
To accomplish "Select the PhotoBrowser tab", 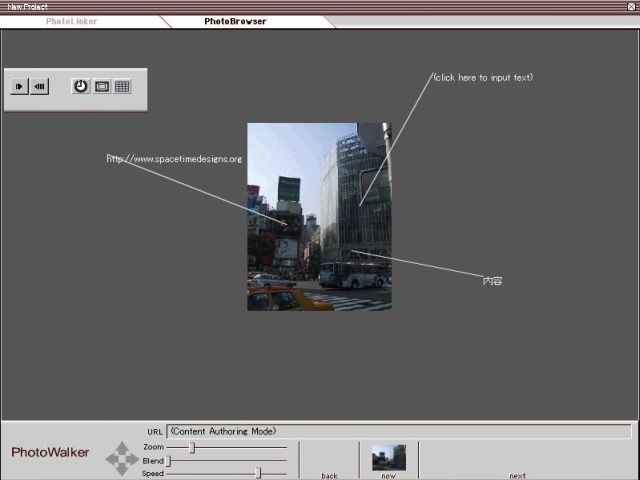I will 235,21.
